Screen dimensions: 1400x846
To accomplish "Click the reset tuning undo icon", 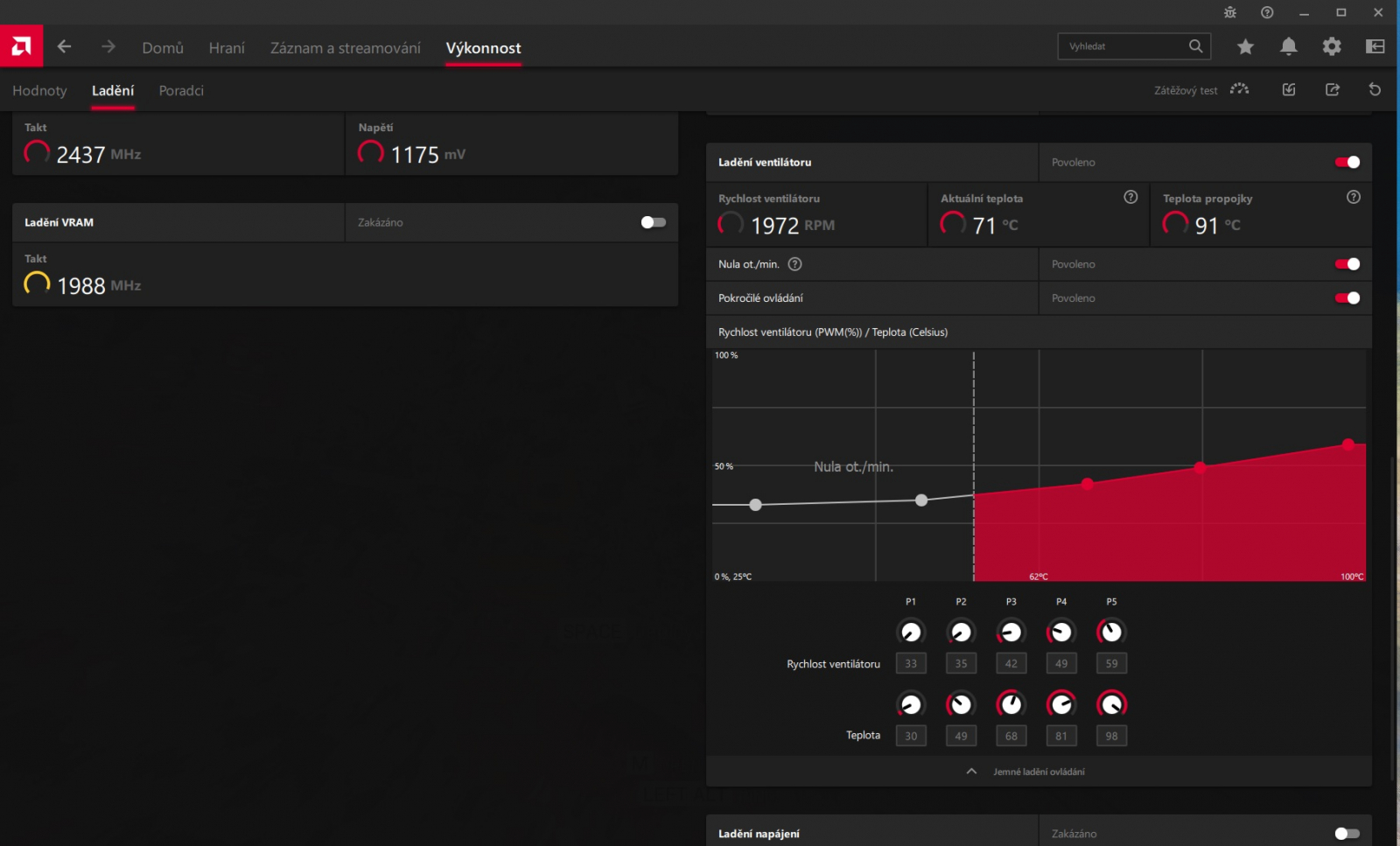I will [x=1375, y=89].
